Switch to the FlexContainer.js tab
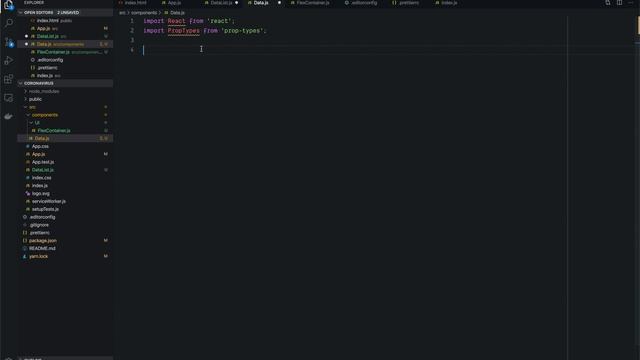Image resolution: width=640 pixels, height=360 pixels. 313,3
